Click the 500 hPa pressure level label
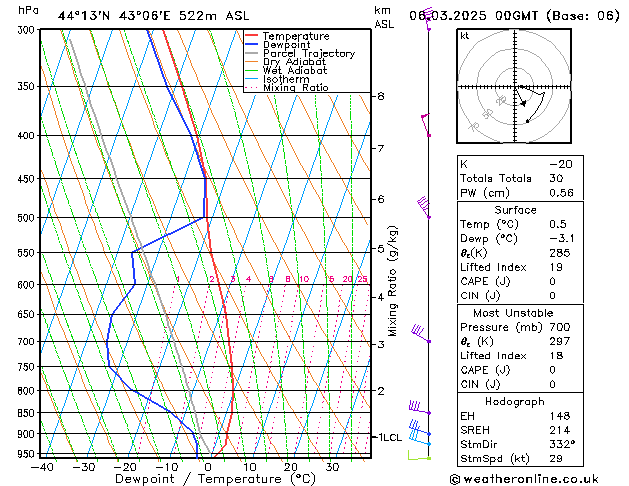The width and height of the screenshot is (629, 486). (x=27, y=218)
